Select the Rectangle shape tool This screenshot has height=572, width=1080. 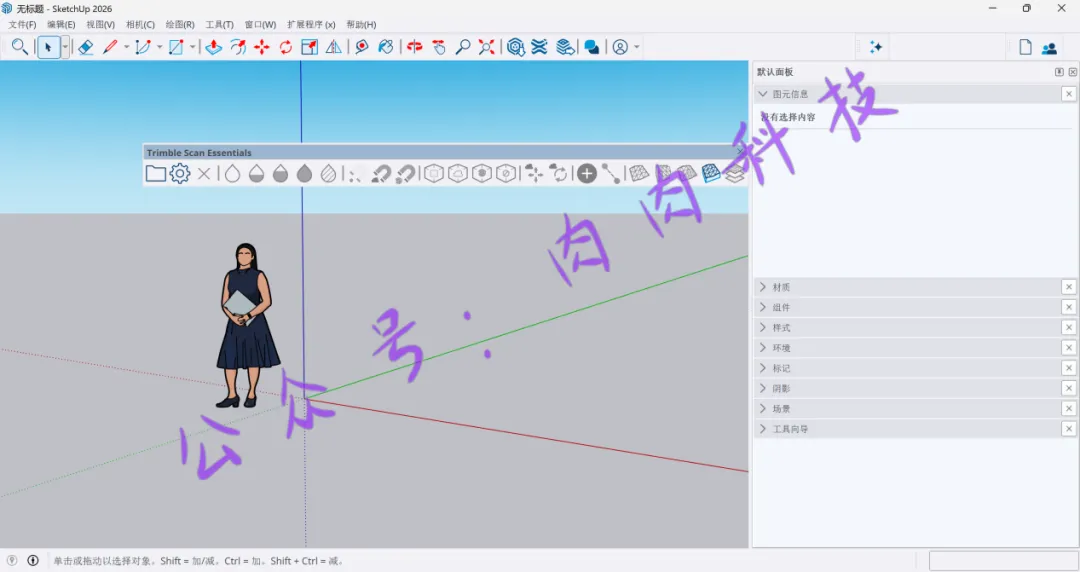(x=176, y=47)
